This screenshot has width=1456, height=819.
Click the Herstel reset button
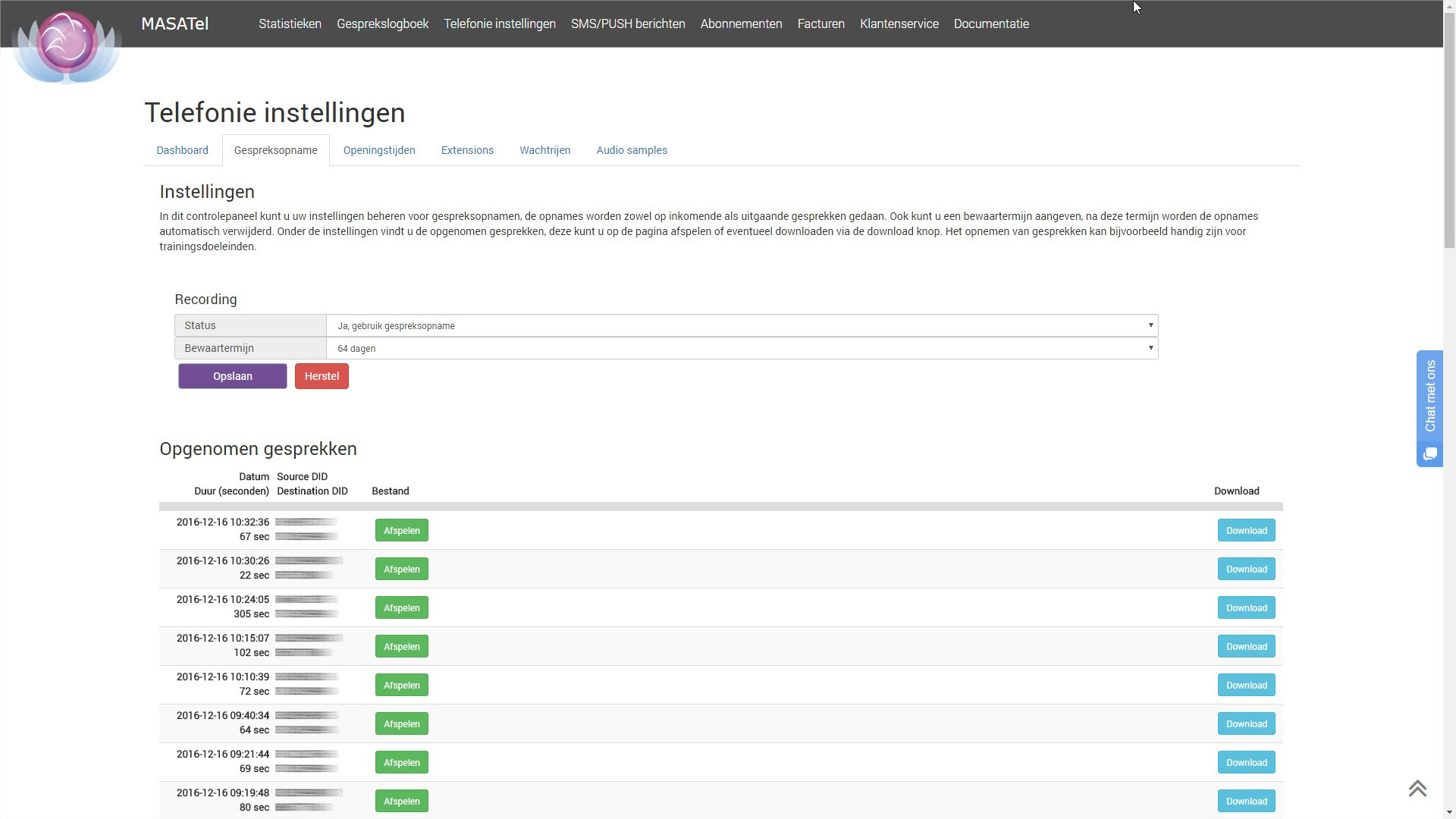click(321, 376)
